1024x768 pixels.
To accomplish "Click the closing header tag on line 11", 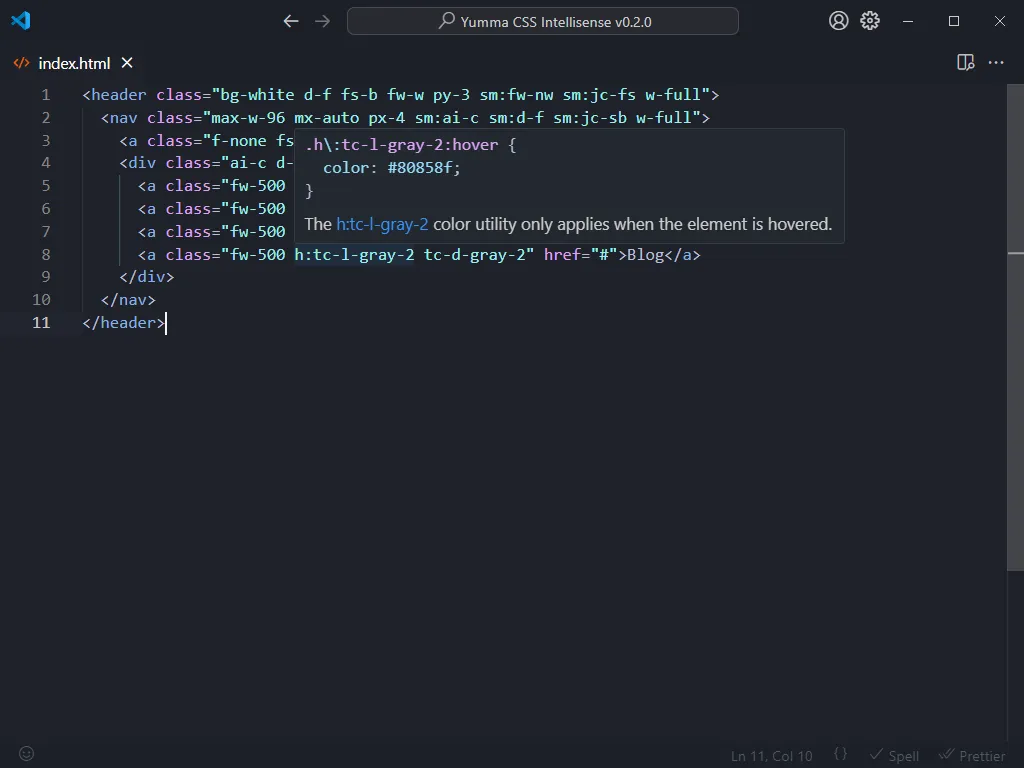I will 123,323.
